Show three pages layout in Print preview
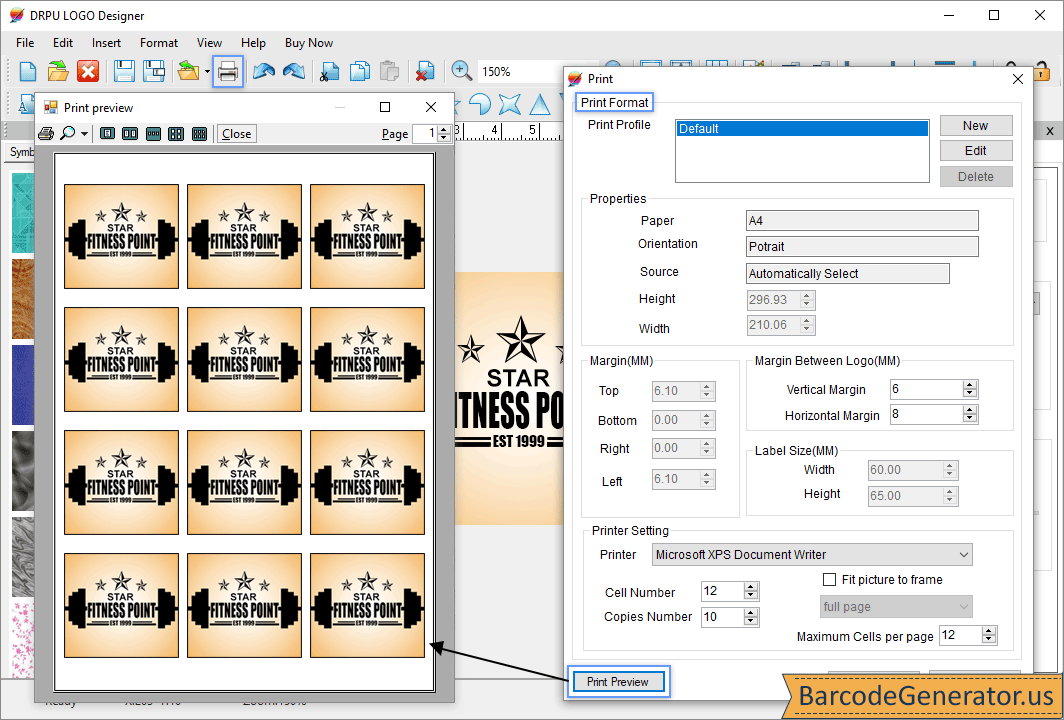Image resolution: width=1064 pixels, height=720 pixels. click(153, 134)
